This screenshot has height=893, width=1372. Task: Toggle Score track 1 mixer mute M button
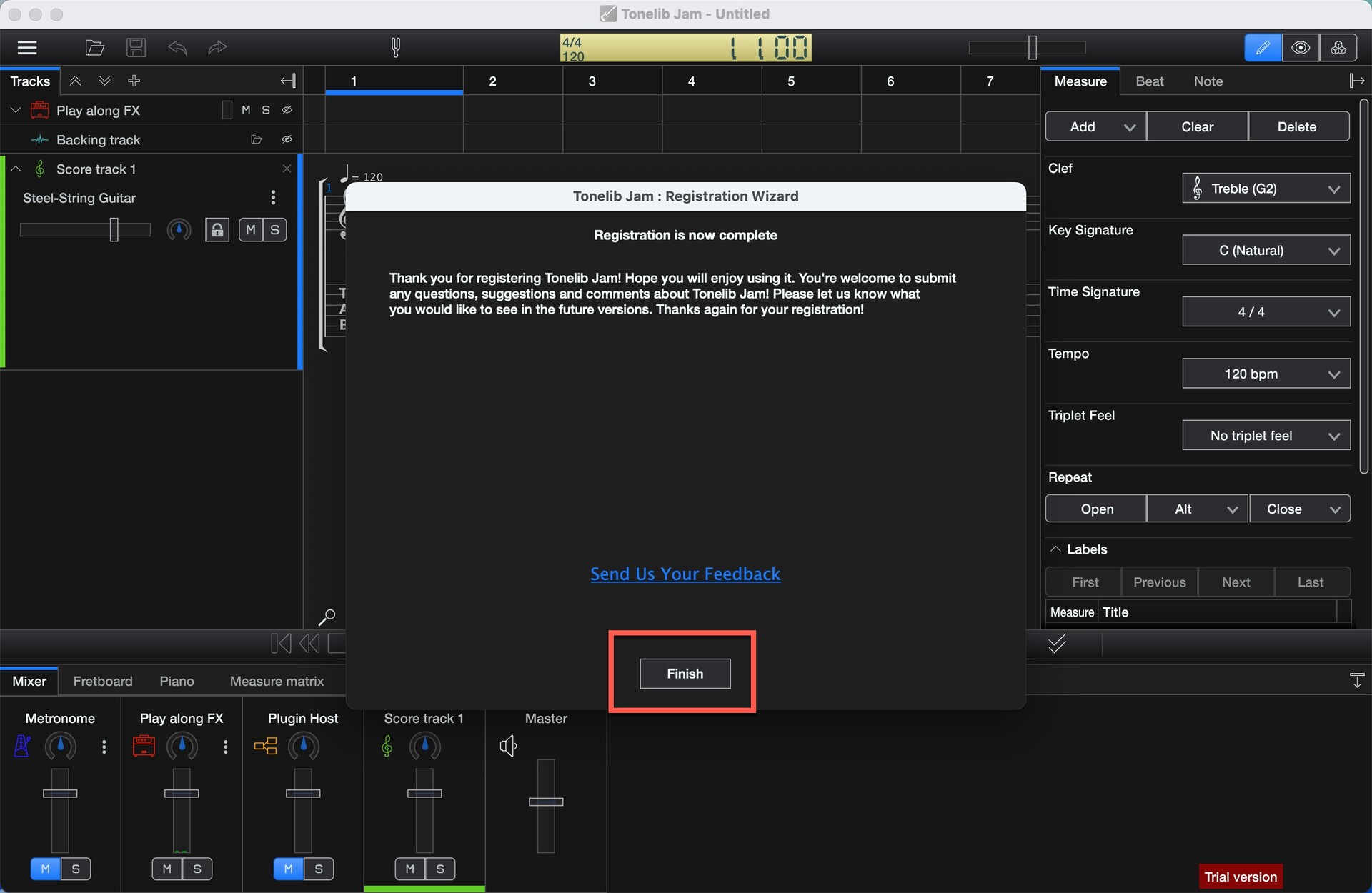pyautogui.click(x=410, y=869)
